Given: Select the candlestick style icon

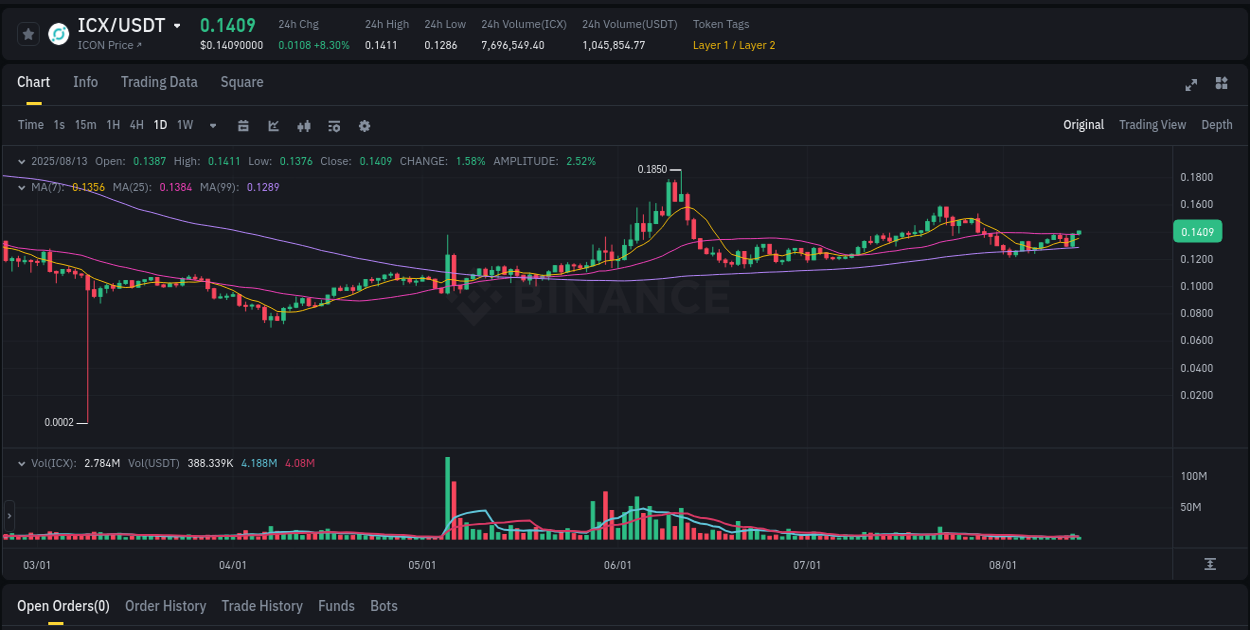Looking at the screenshot, I should coord(303,125).
